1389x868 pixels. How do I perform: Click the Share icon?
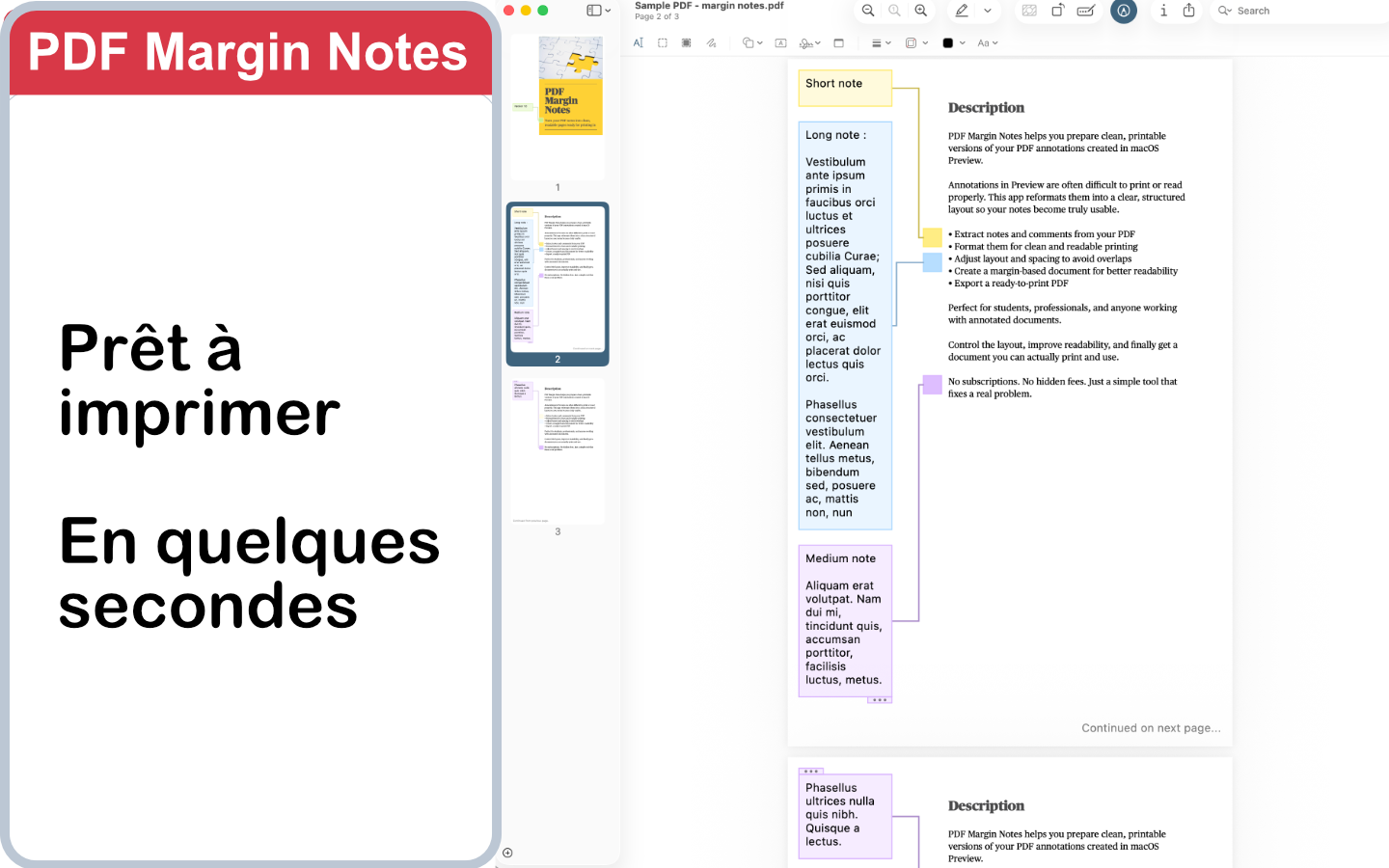click(x=1188, y=11)
